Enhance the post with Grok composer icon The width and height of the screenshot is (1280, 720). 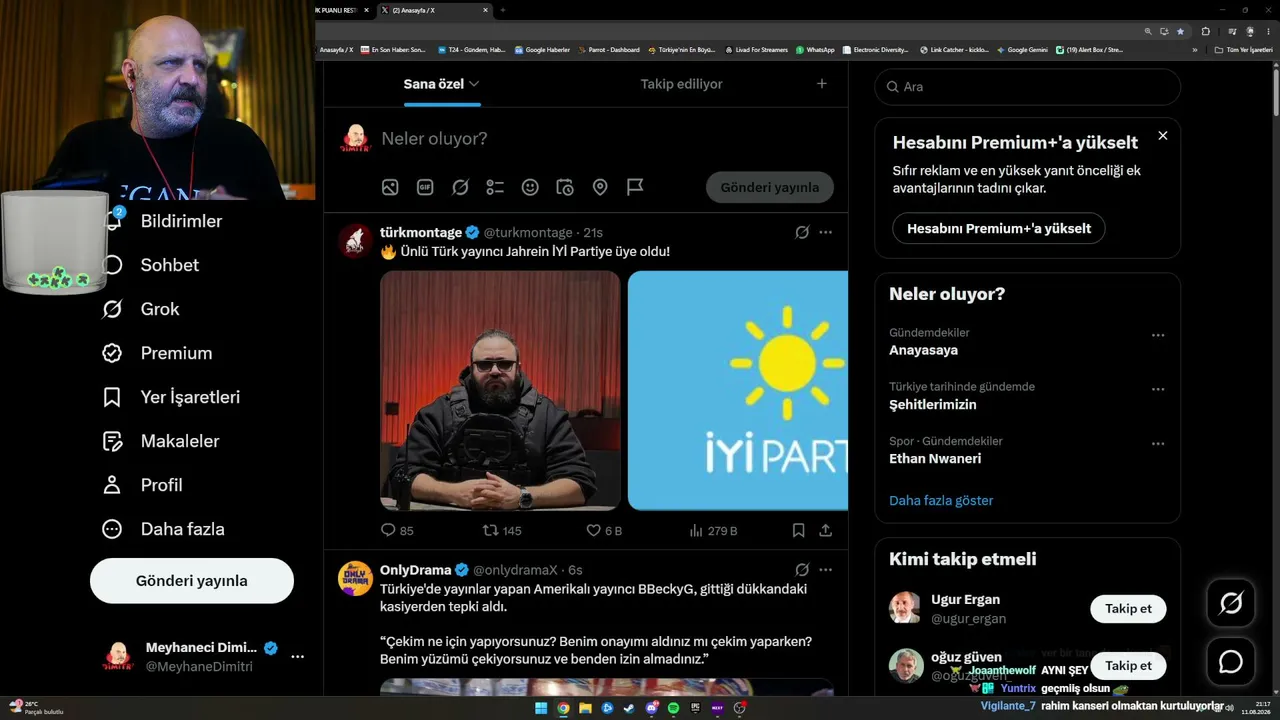pyautogui.click(x=460, y=187)
